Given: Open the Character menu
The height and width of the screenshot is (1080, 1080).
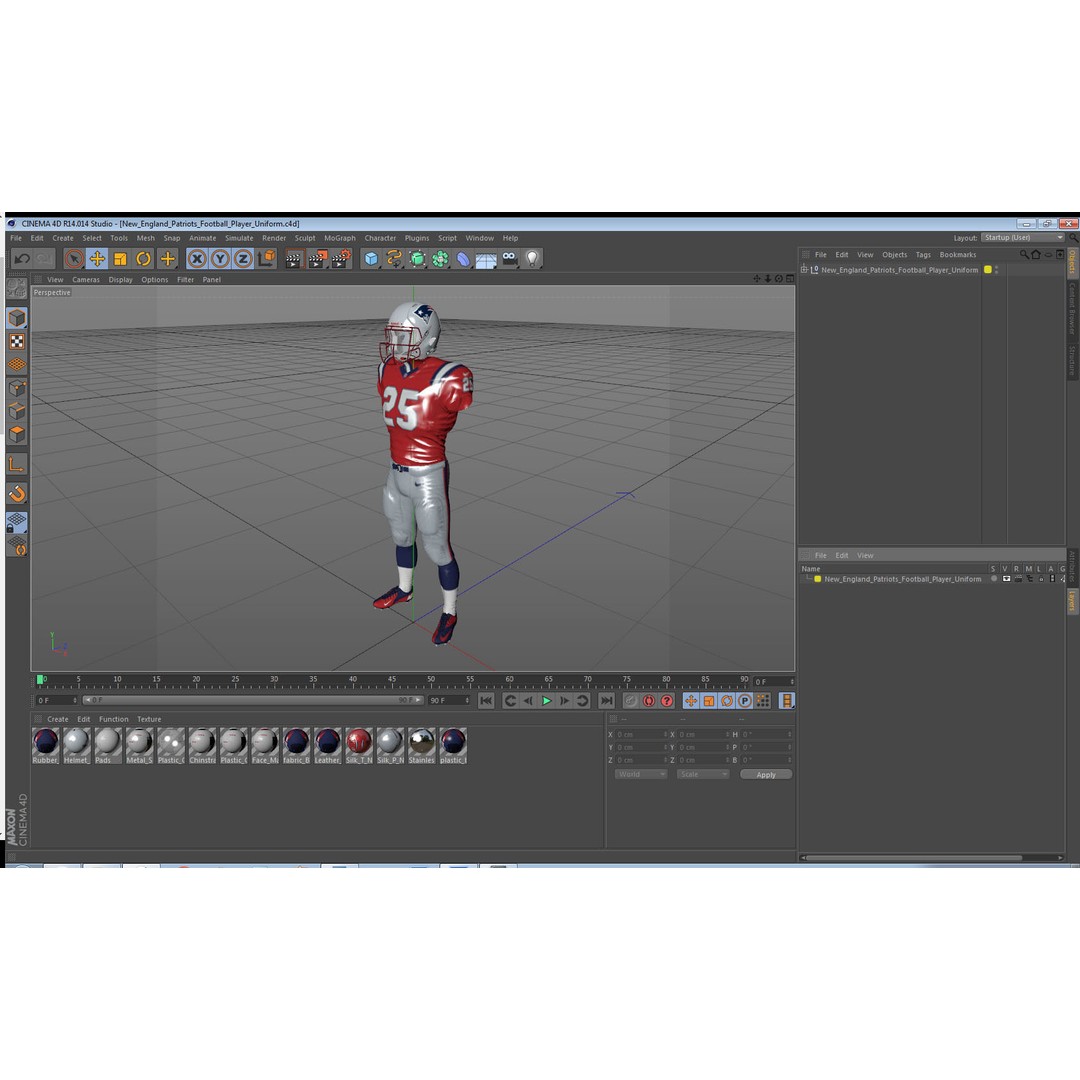Looking at the screenshot, I should [380, 238].
